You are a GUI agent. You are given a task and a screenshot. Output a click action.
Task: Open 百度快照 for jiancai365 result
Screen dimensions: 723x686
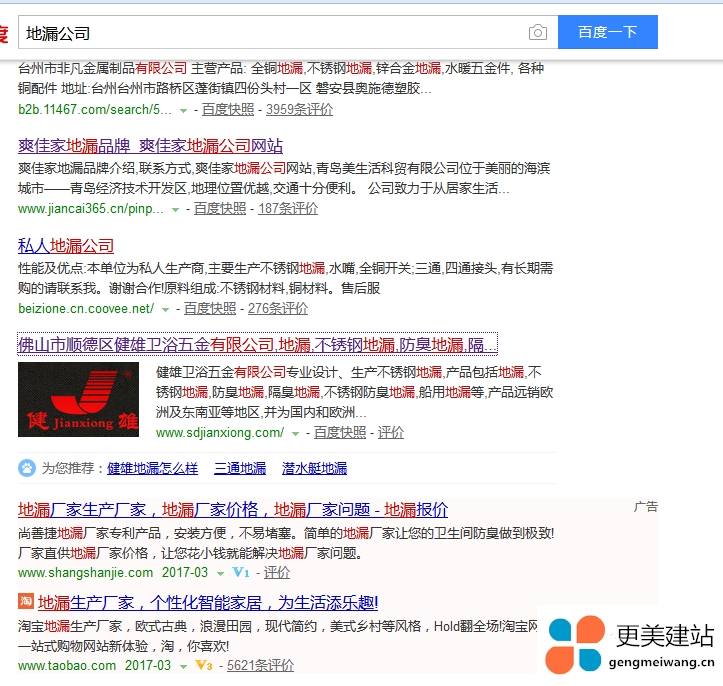[x=220, y=209]
